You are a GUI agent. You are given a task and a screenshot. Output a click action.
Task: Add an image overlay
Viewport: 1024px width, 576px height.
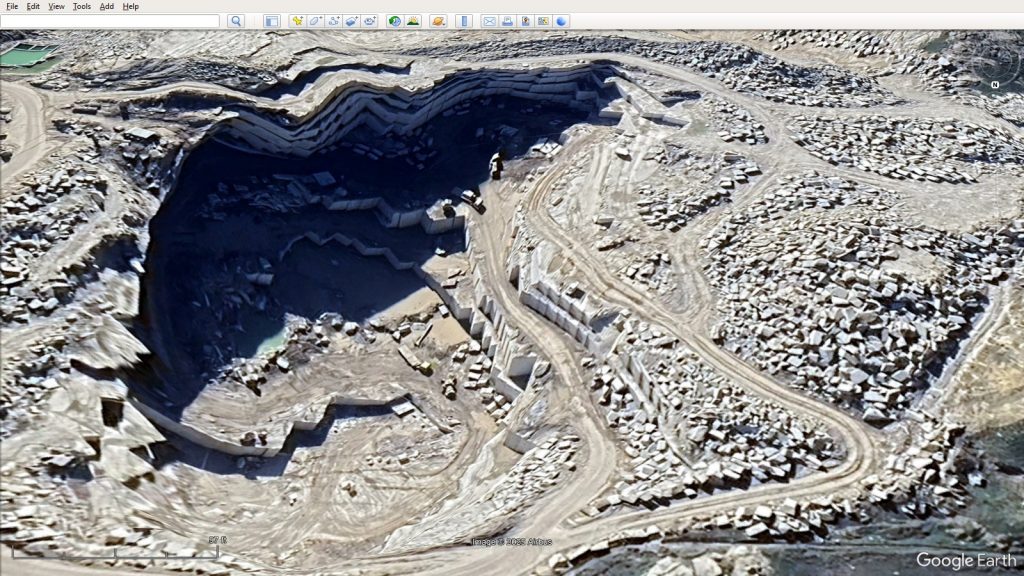click(x=351, y=21)
